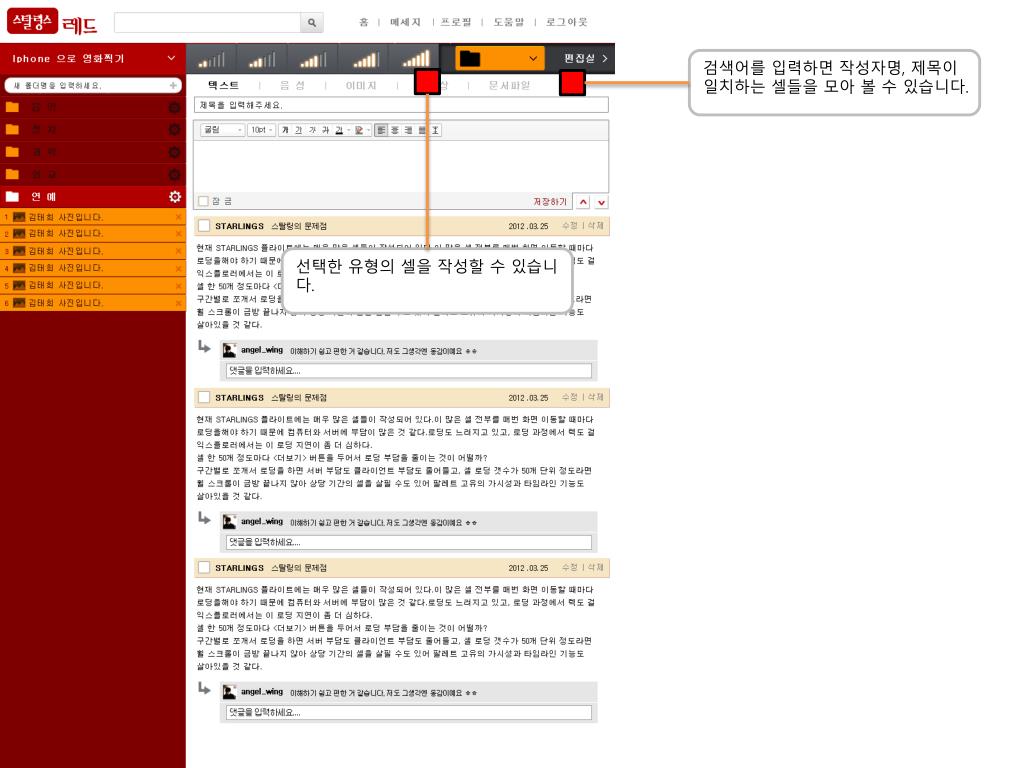Apply strikethrough formatting in the editor toolbar

click(325, 130)
